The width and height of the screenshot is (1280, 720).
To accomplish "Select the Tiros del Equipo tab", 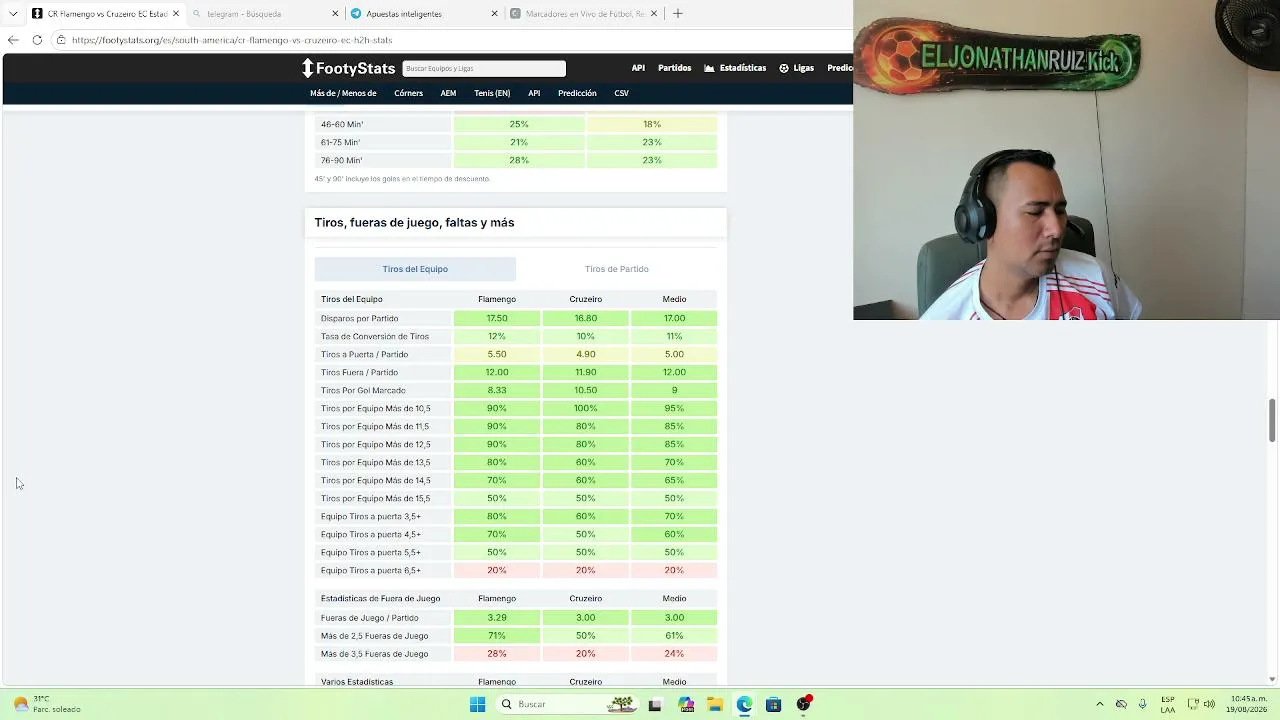I will (415, 269).
